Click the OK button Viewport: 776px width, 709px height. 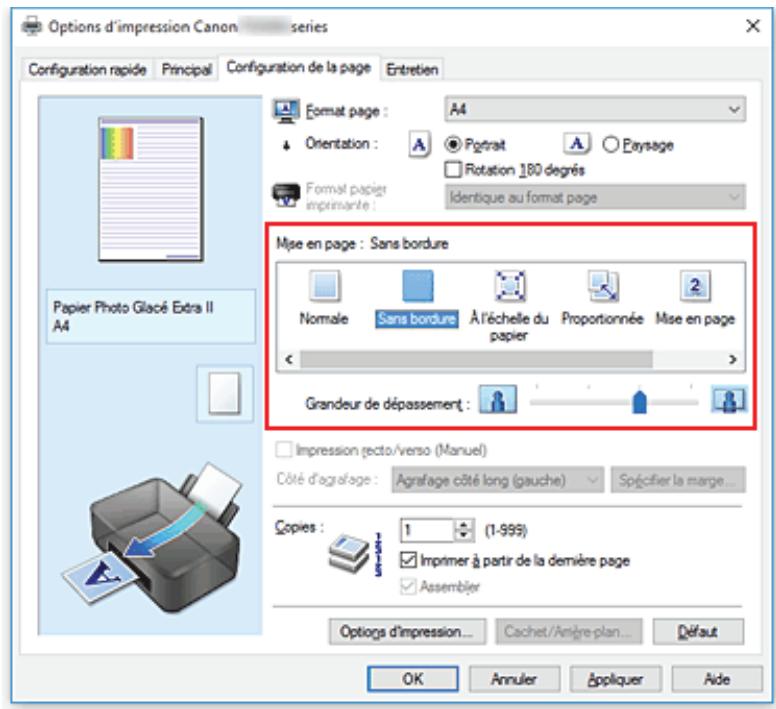click(413, 678)
